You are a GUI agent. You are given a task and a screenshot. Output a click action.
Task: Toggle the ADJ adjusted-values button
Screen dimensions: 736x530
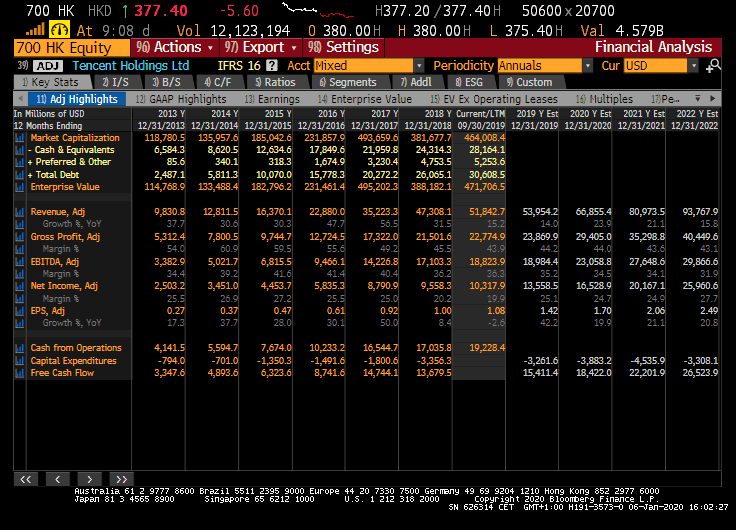(48, 66)
